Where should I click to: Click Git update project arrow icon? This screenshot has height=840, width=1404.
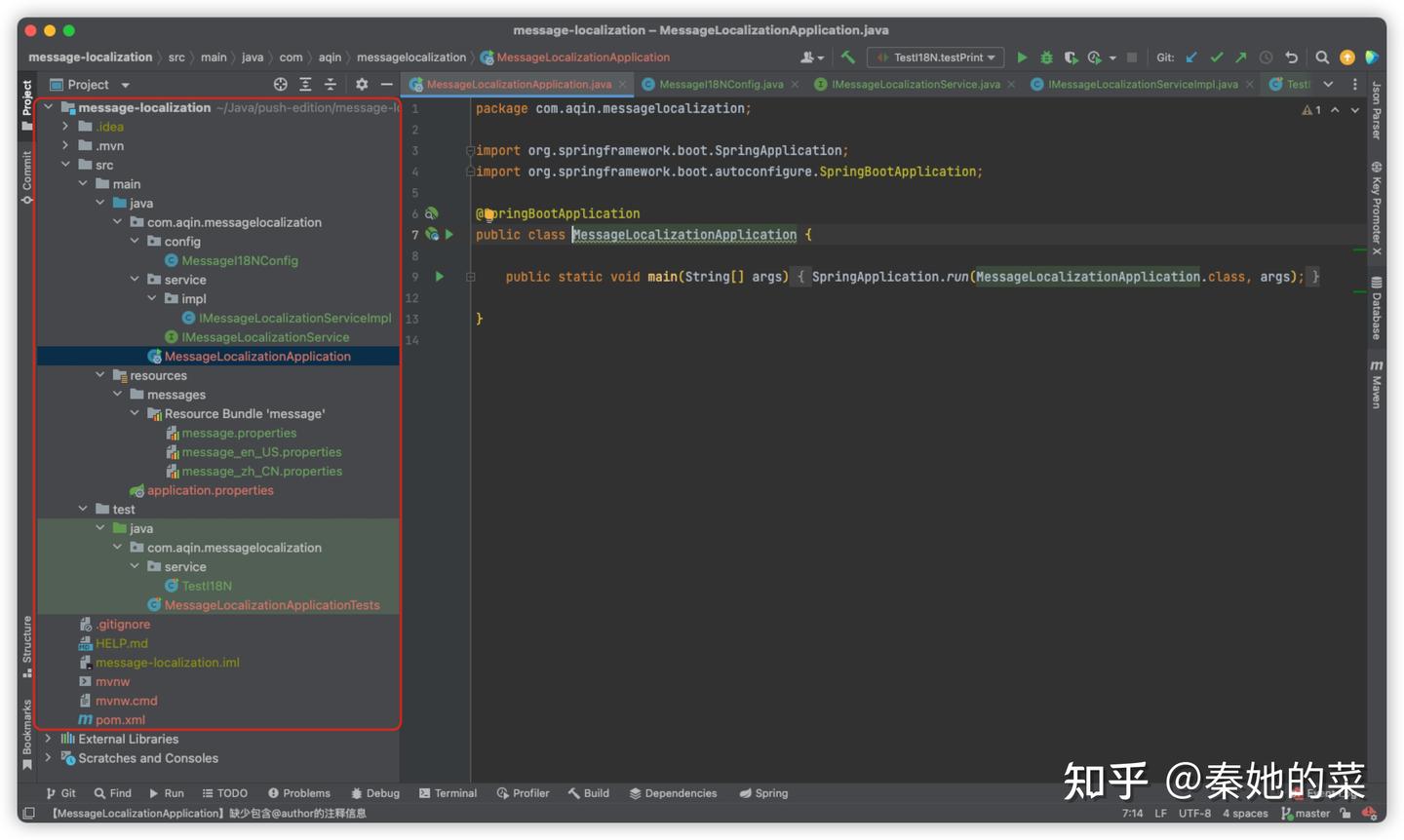1191,57
